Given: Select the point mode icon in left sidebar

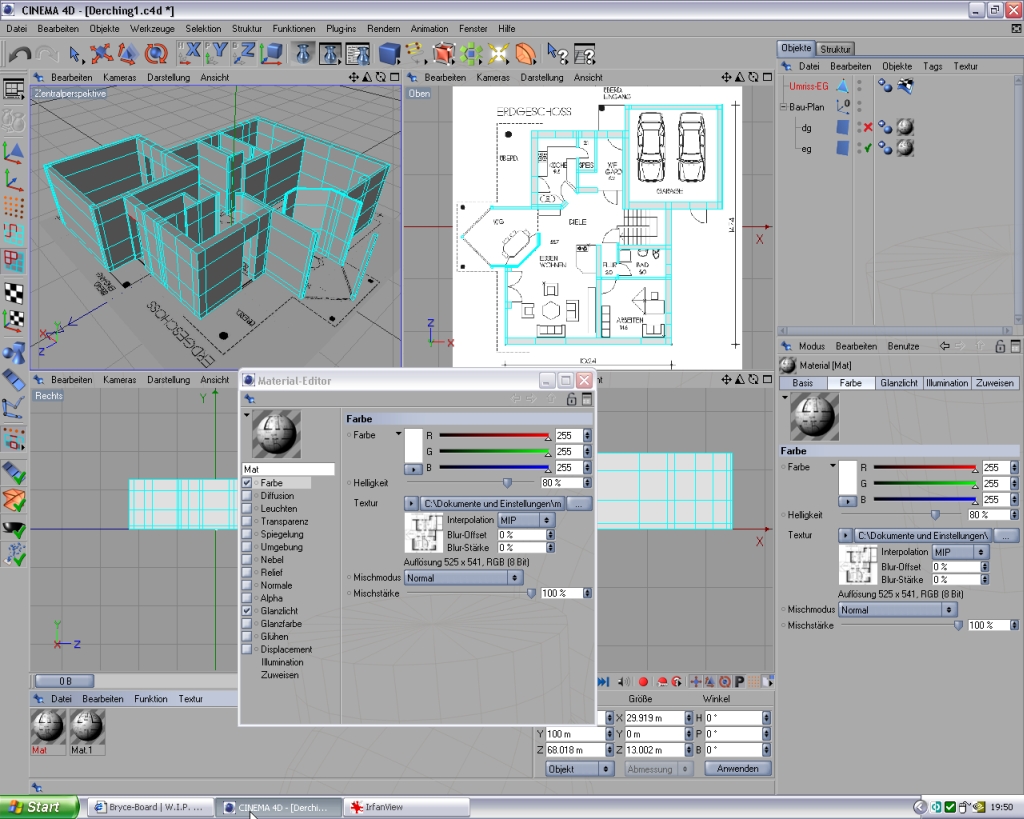Looking at the screenshot, I should click(14, 206).
